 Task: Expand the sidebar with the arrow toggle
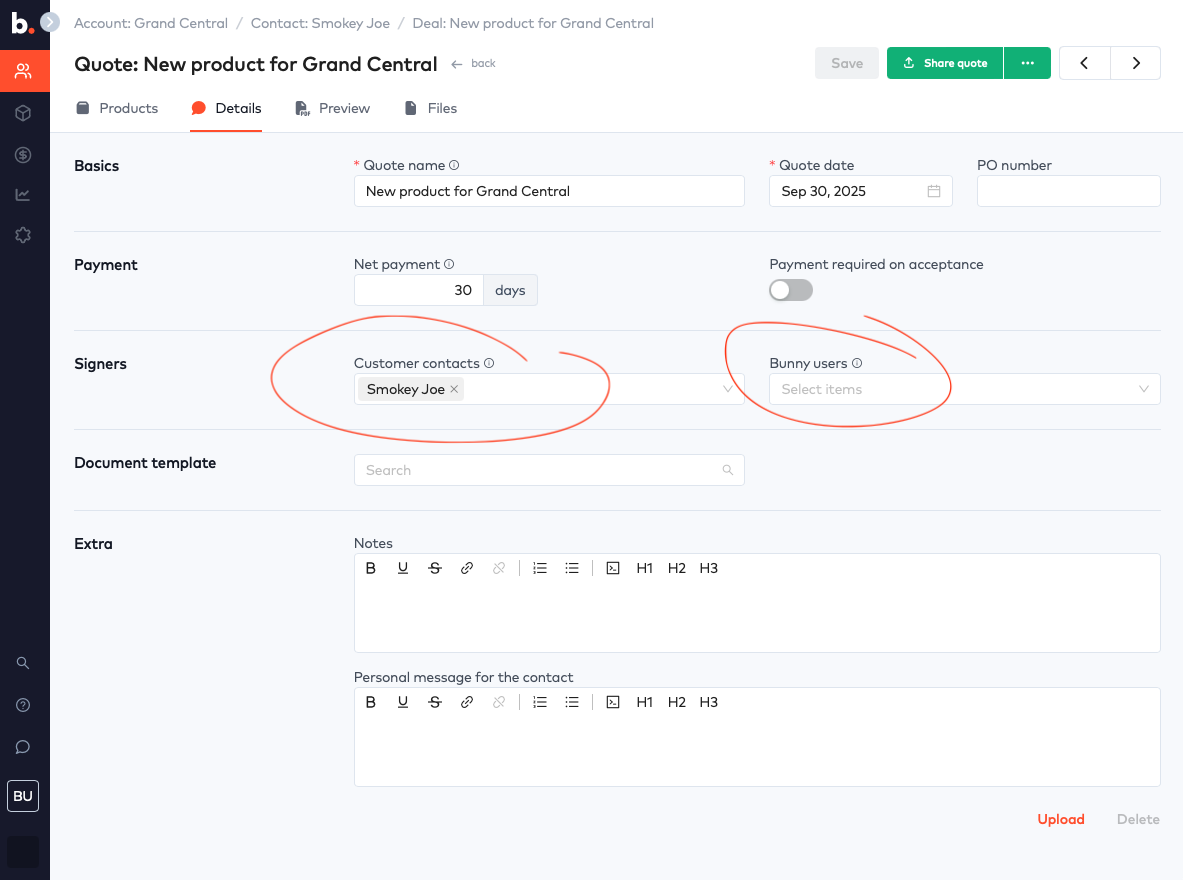(x=50, y=22)
